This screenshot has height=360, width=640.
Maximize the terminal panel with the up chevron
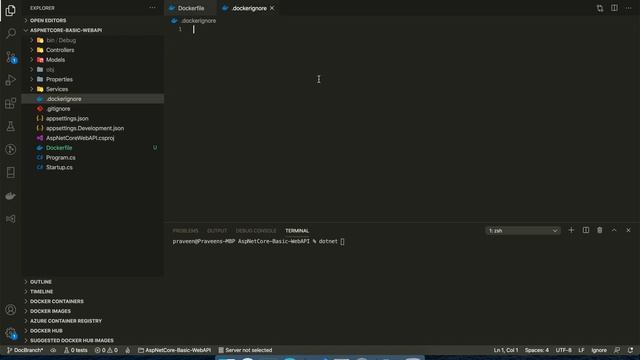(x=614, y=230)
